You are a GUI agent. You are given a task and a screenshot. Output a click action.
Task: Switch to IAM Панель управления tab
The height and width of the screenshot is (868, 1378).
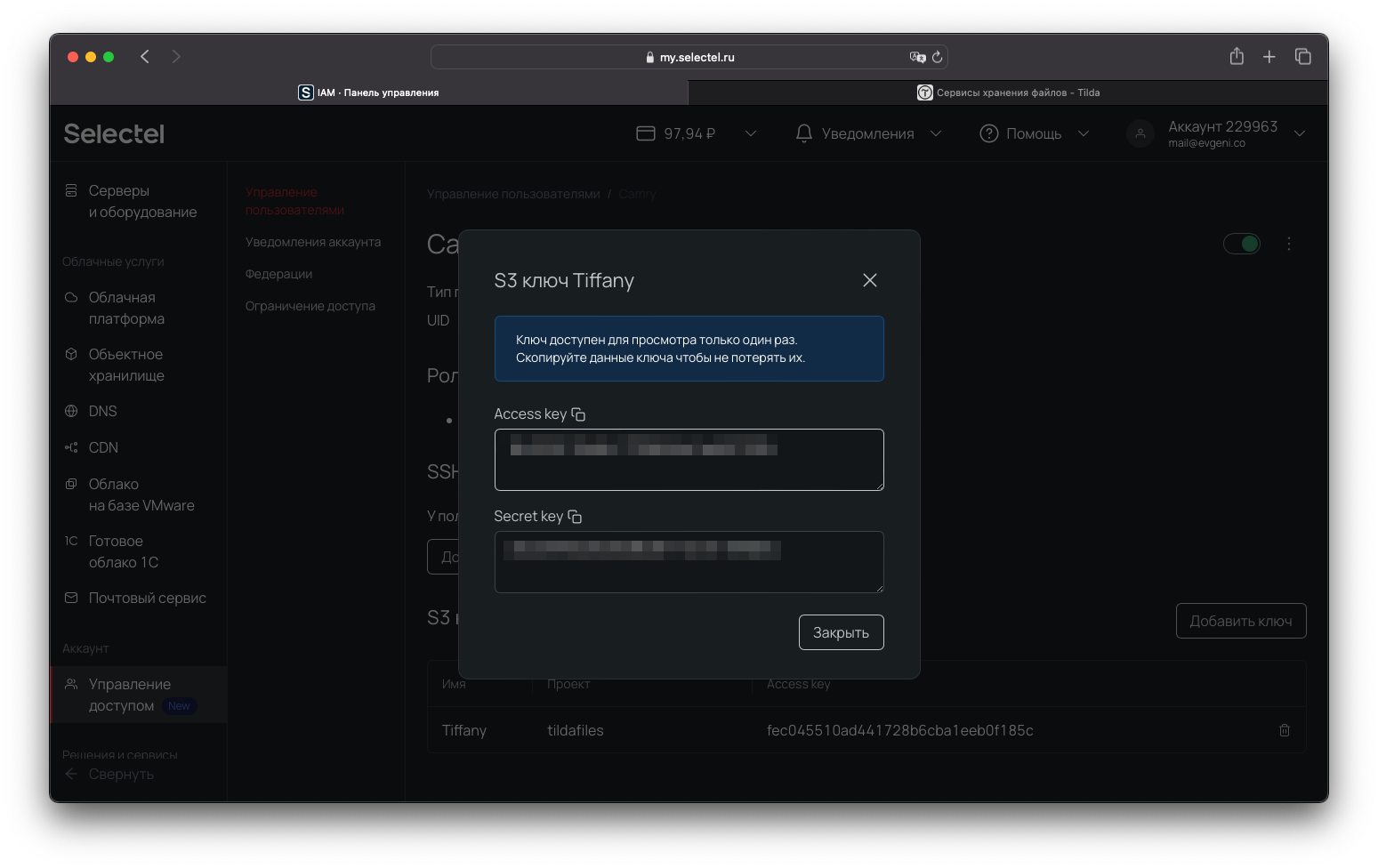368,92
